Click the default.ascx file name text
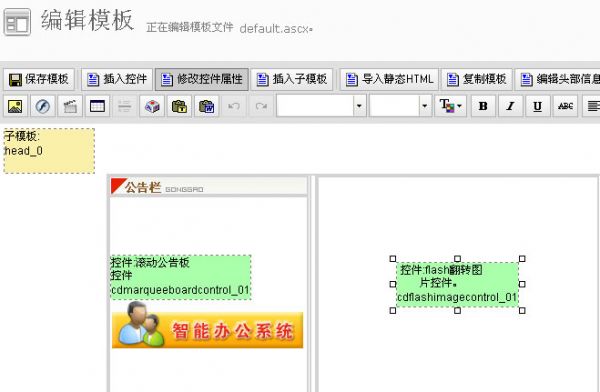The width and height of the screenshot is (600, 392). (x=274, y=29)
